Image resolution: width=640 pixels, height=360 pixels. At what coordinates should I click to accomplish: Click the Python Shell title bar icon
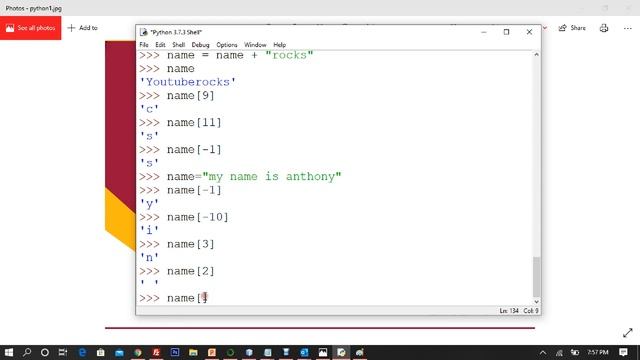click(144, 32)
